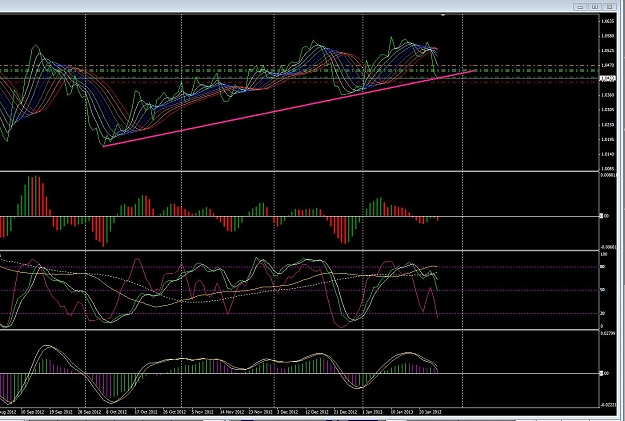Click price level 1.0250 on the scale

point(608,125)
